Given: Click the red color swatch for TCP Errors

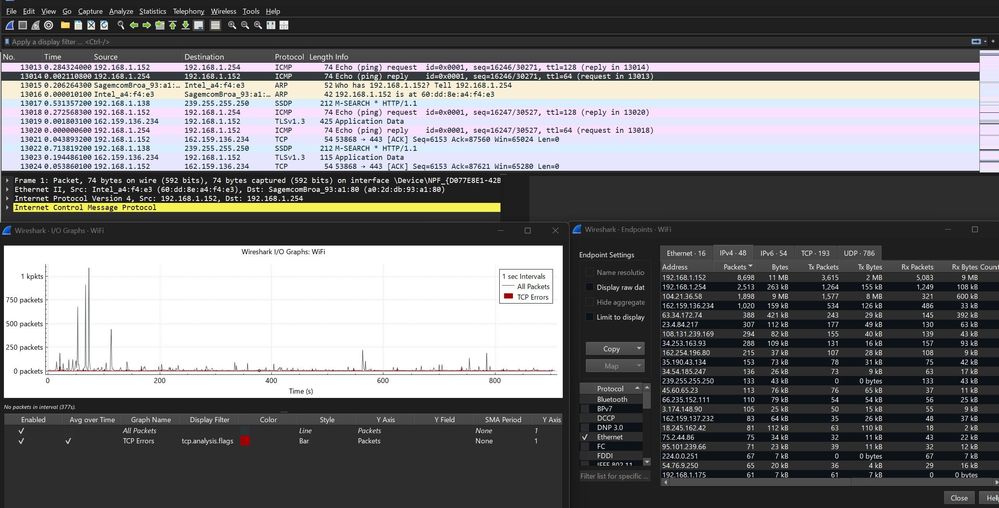Looking at the screenshot, I should tap(245, 440).
